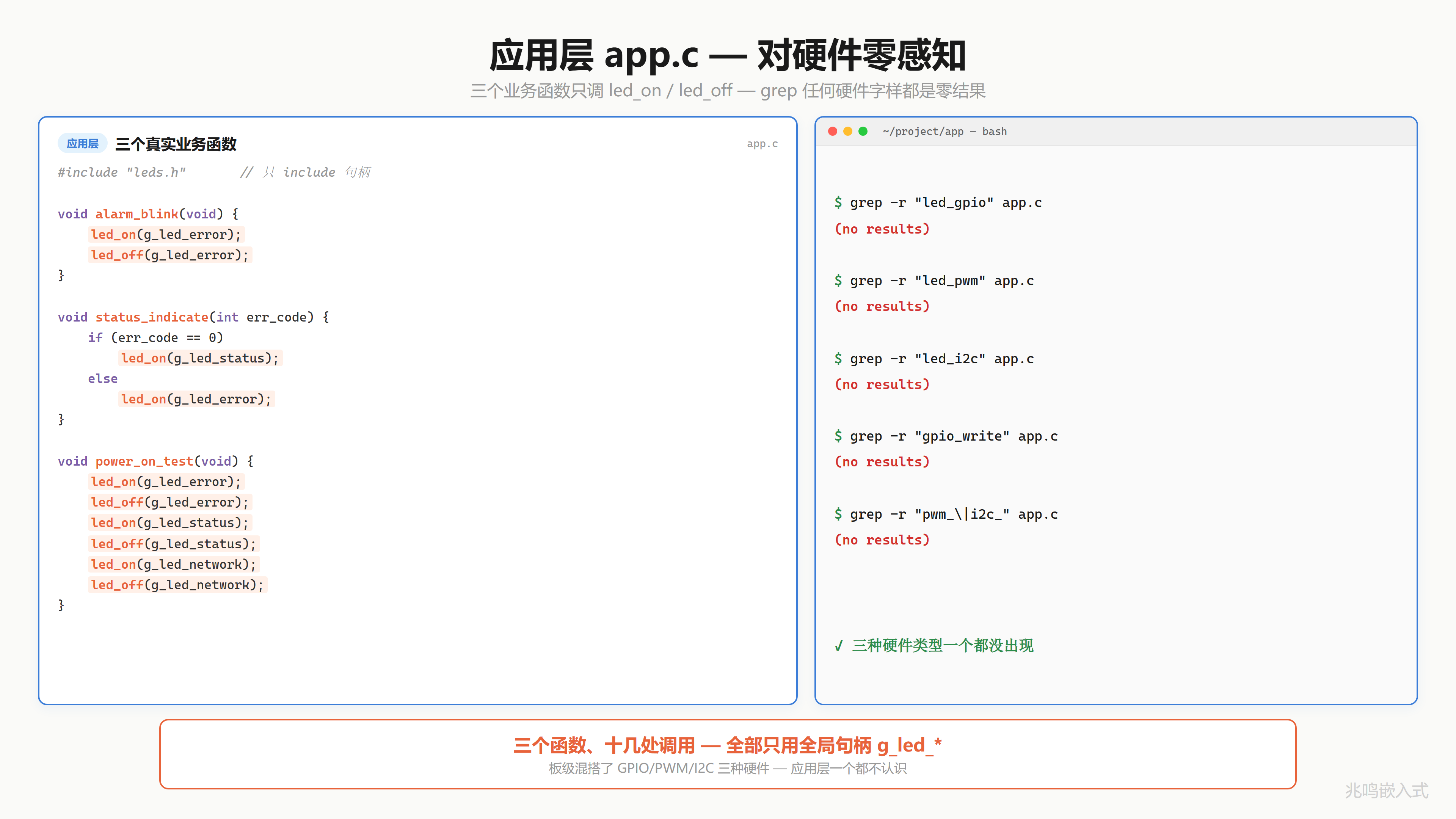The width and height of the screenshot is (1456, 819).
Task: Click the red close dot in terminal
Action: pyautogui.click(x=833, y=131)
